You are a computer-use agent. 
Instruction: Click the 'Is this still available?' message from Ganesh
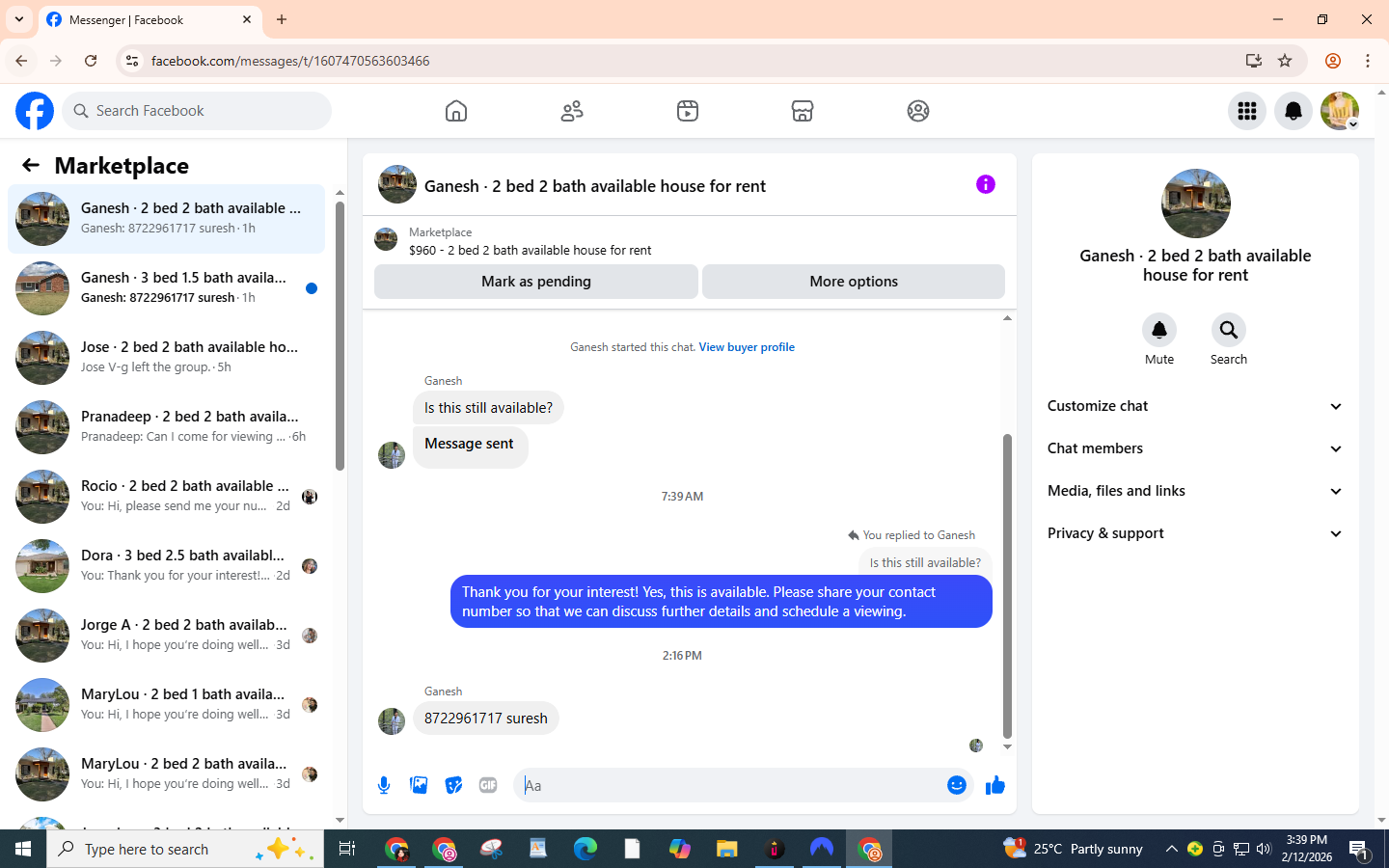(x=488, y=408)
